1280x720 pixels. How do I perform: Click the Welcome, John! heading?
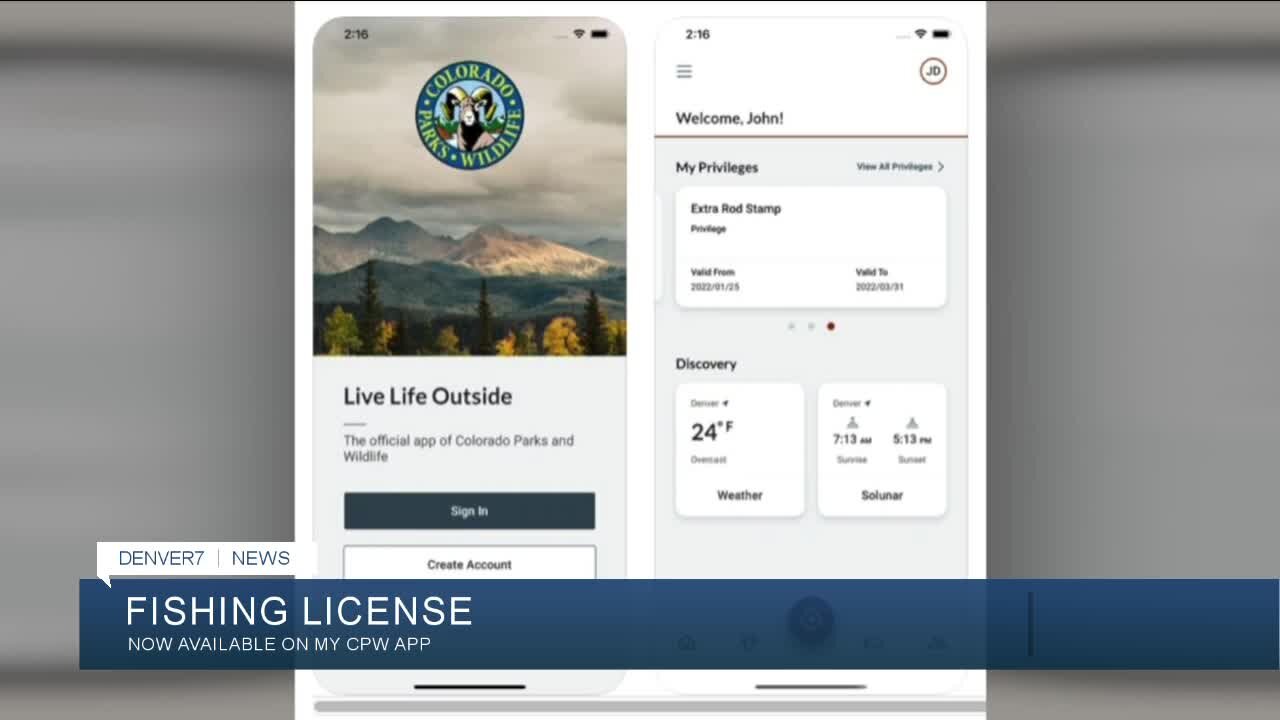tap(729, 118)
